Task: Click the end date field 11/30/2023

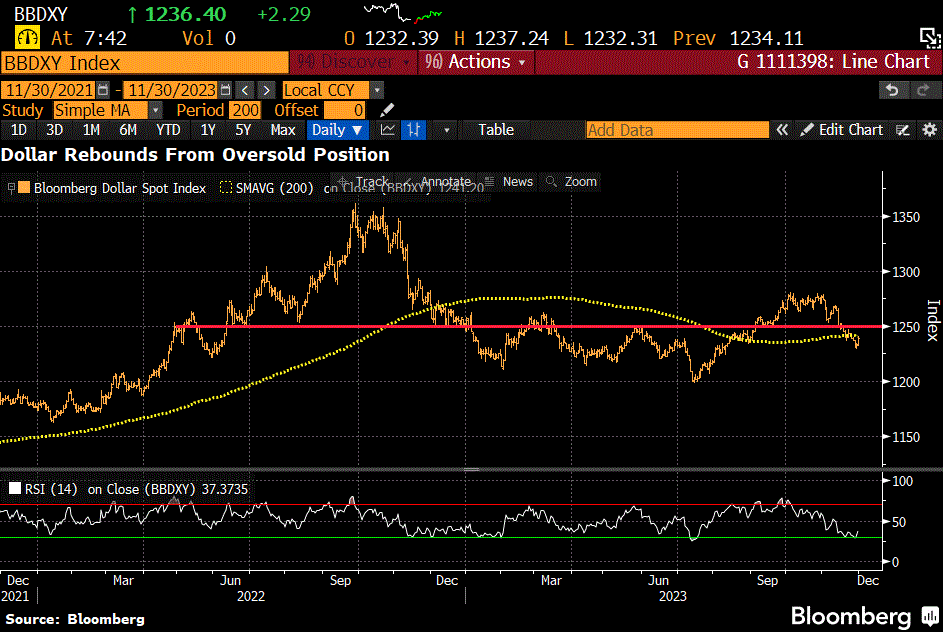Action: 172,90
